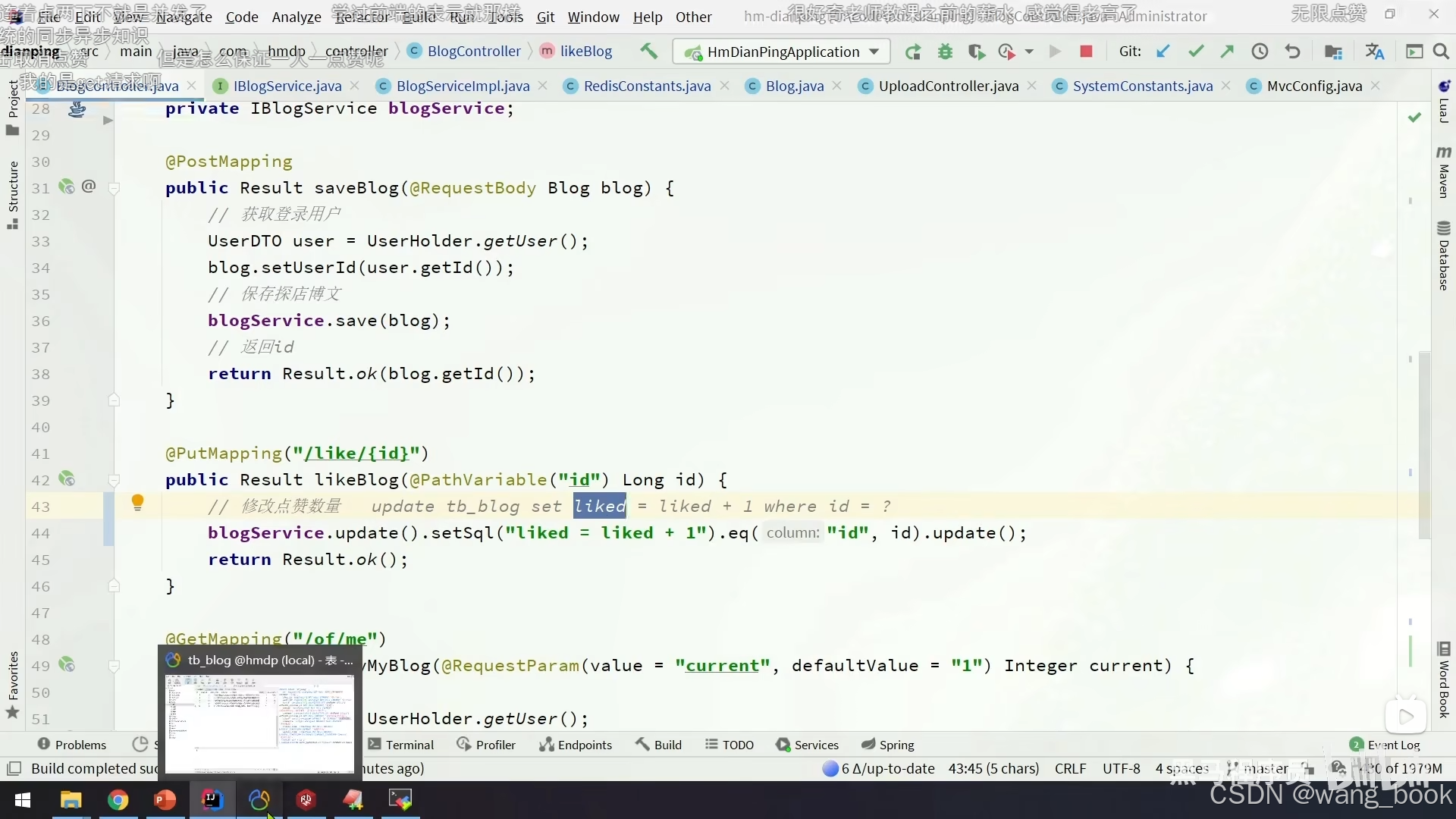Open the Profiler tool window button
The image size is (1456, 819).
(x=486, y=745)
